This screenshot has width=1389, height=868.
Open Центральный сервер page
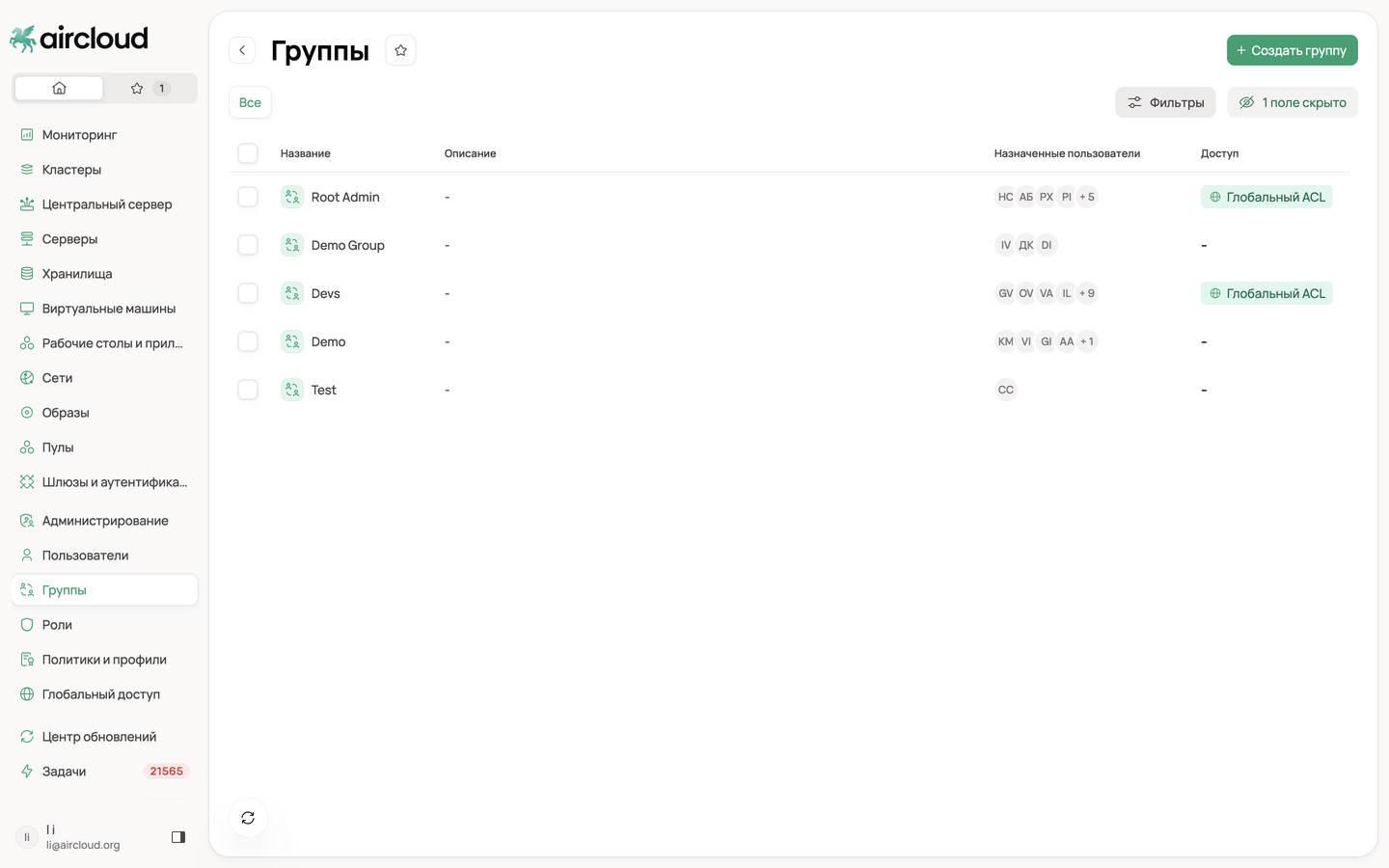104,204
